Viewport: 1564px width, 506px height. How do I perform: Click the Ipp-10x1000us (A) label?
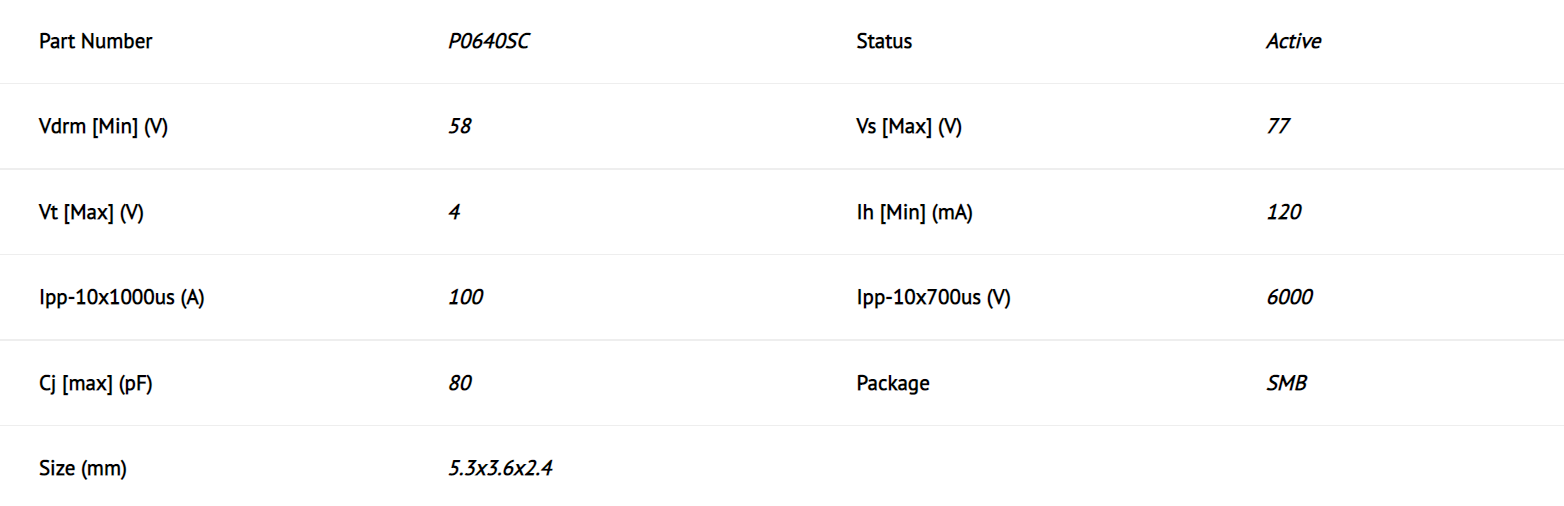click(x=122, y=298)
